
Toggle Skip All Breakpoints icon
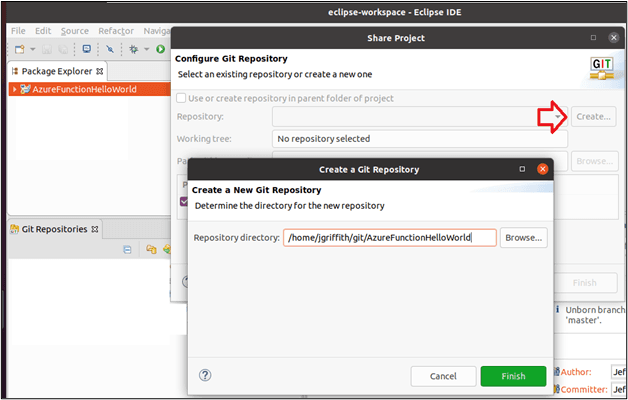click(110, 49)
